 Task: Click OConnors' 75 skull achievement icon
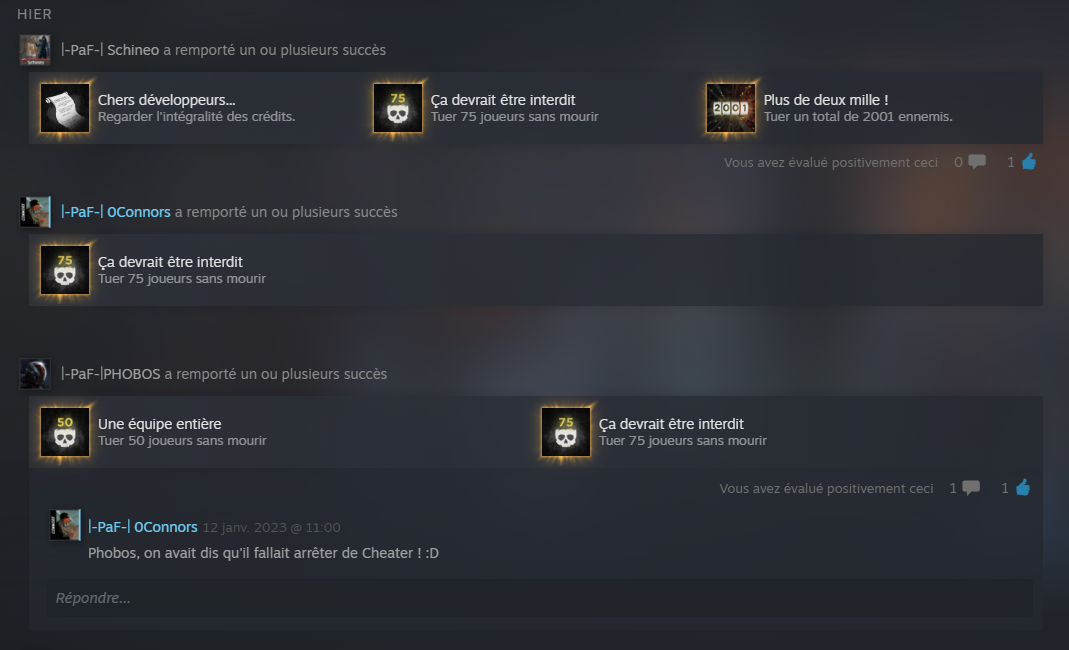click(x=65, y=270)
